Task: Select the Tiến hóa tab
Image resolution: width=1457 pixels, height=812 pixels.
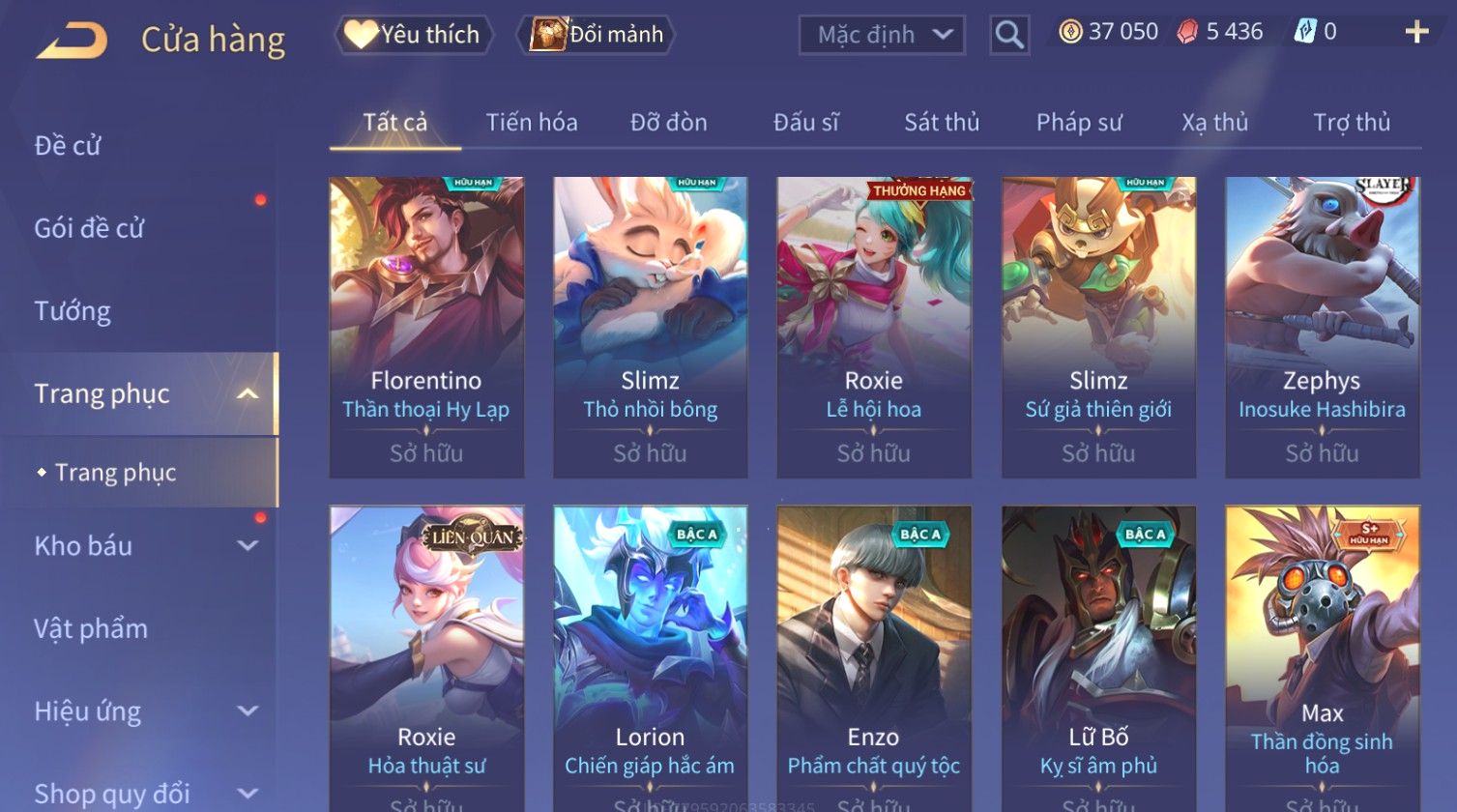Action: click(x=532, y=123)
